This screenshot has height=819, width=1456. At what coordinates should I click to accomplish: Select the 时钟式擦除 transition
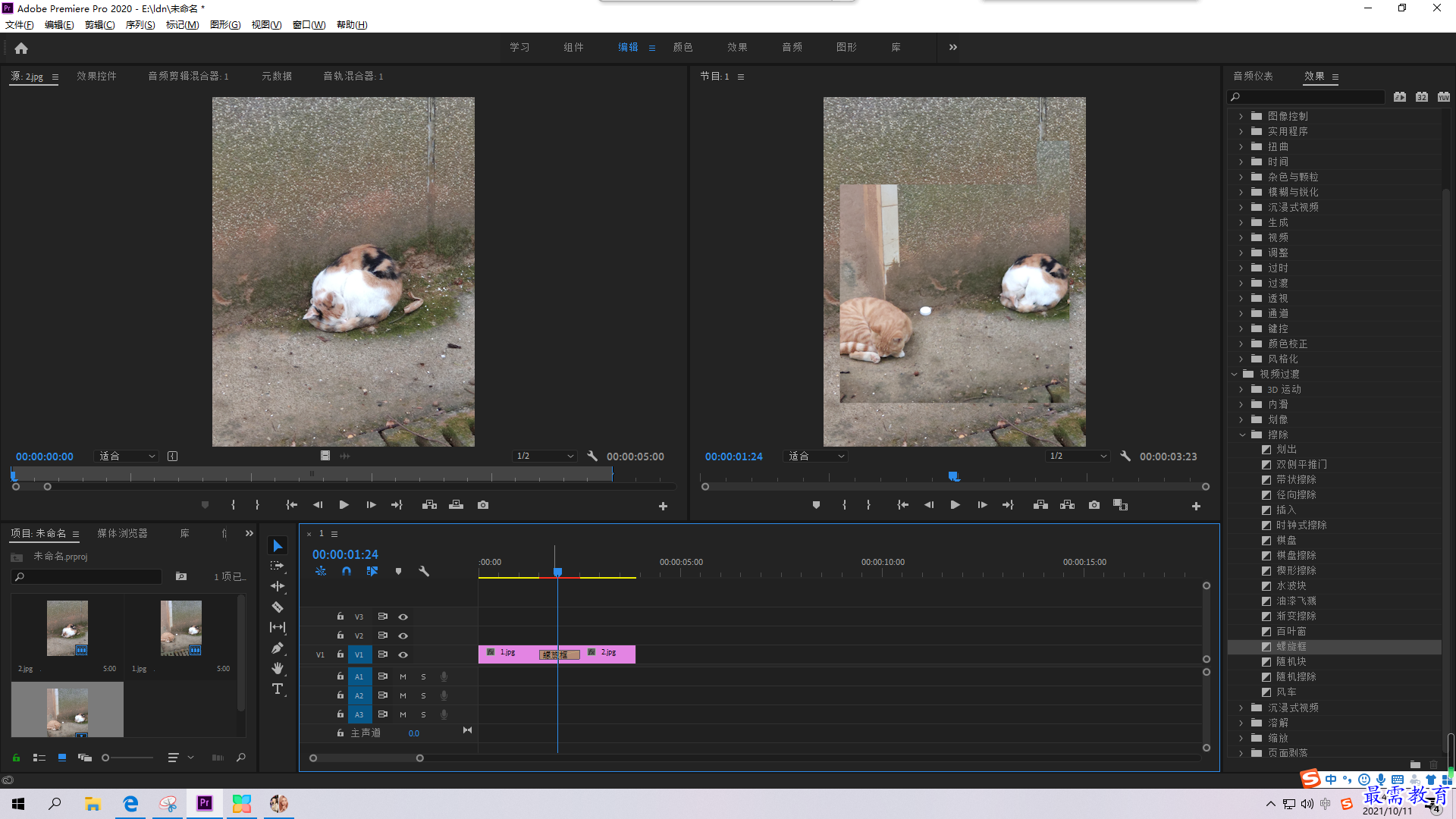(1301, 526)
